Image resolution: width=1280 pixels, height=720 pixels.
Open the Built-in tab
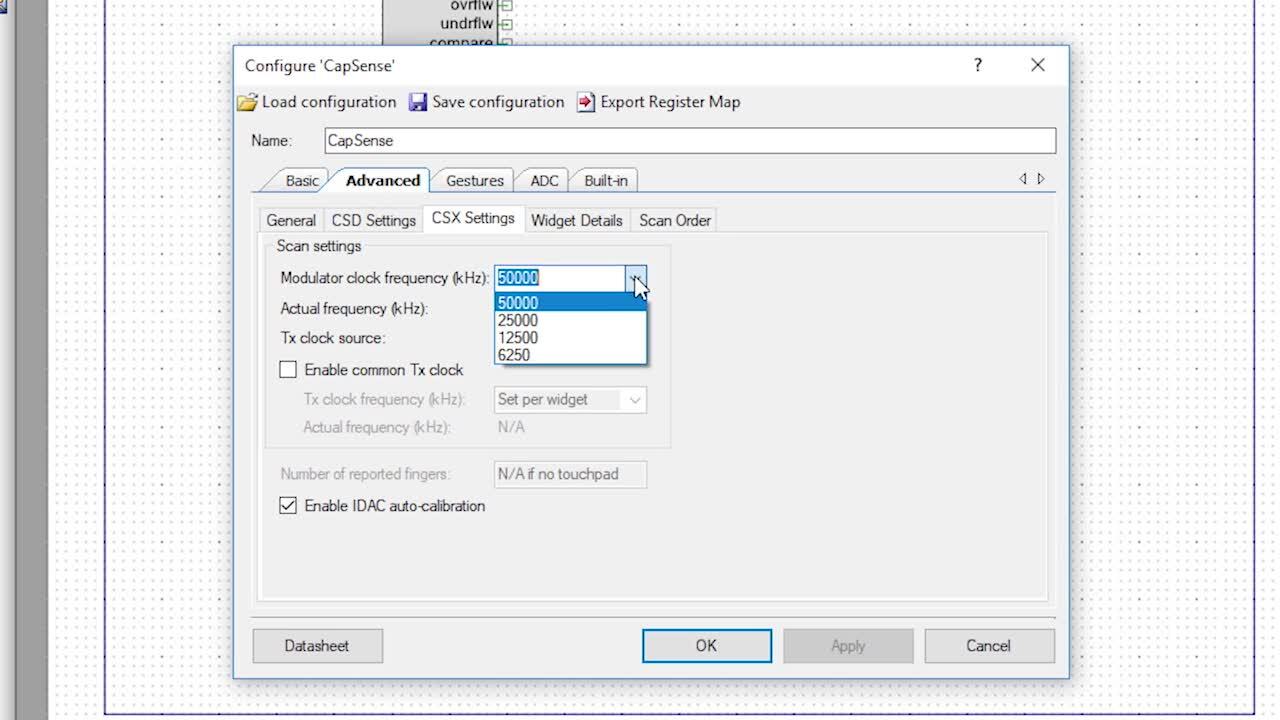click(x=604, y=181)
